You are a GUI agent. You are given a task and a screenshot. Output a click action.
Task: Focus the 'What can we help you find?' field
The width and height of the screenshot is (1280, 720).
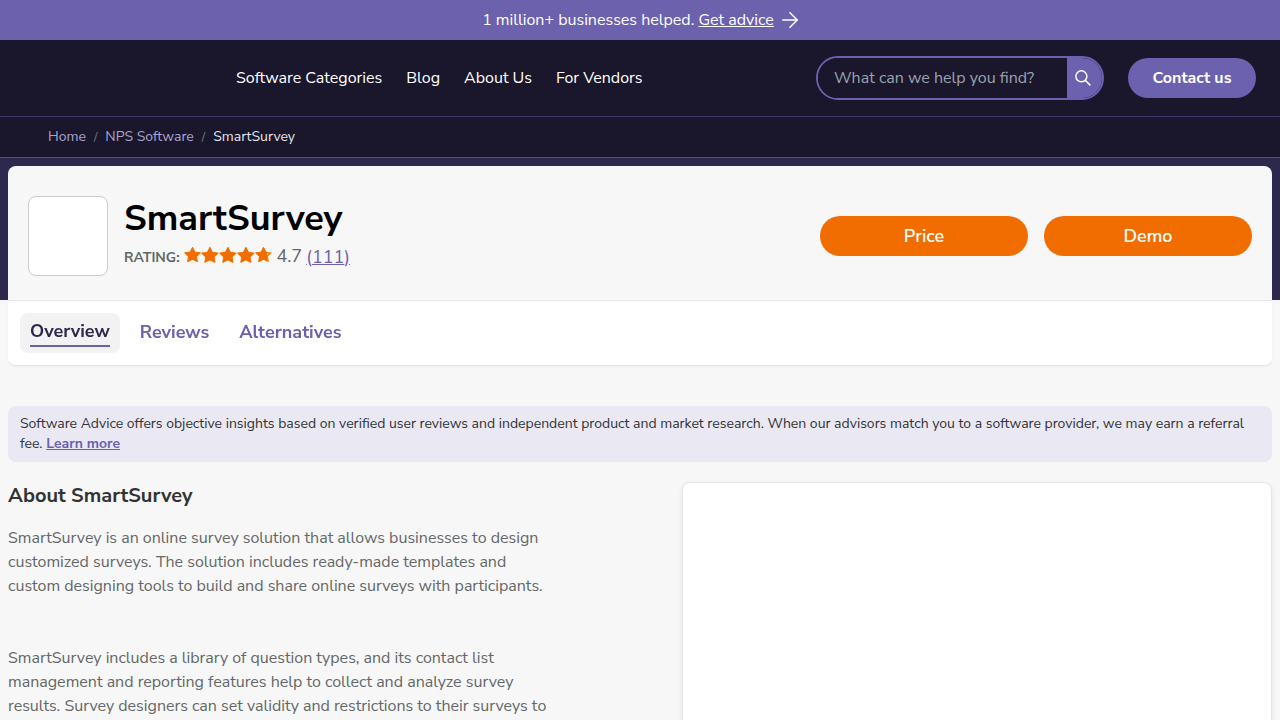pos(942,78)
